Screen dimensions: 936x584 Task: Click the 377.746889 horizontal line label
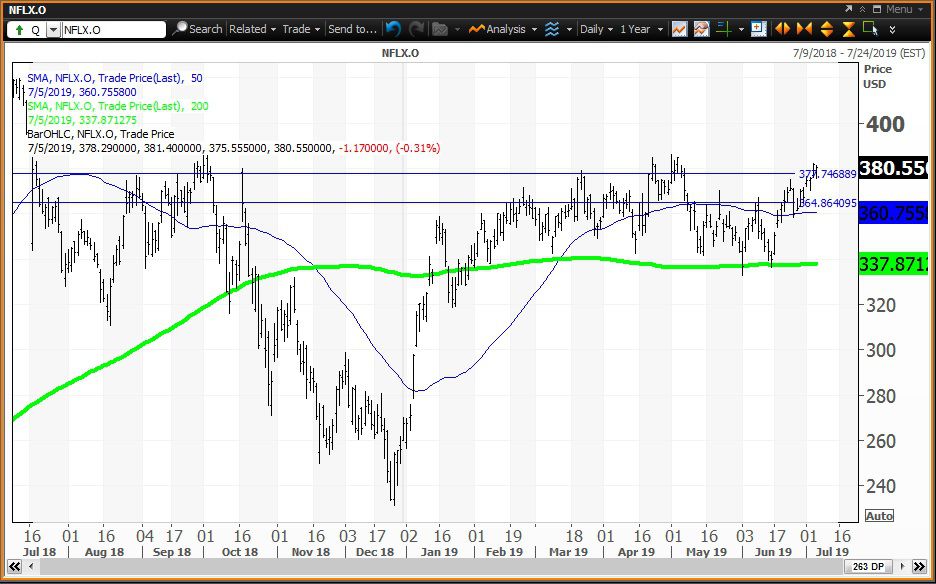827,174
